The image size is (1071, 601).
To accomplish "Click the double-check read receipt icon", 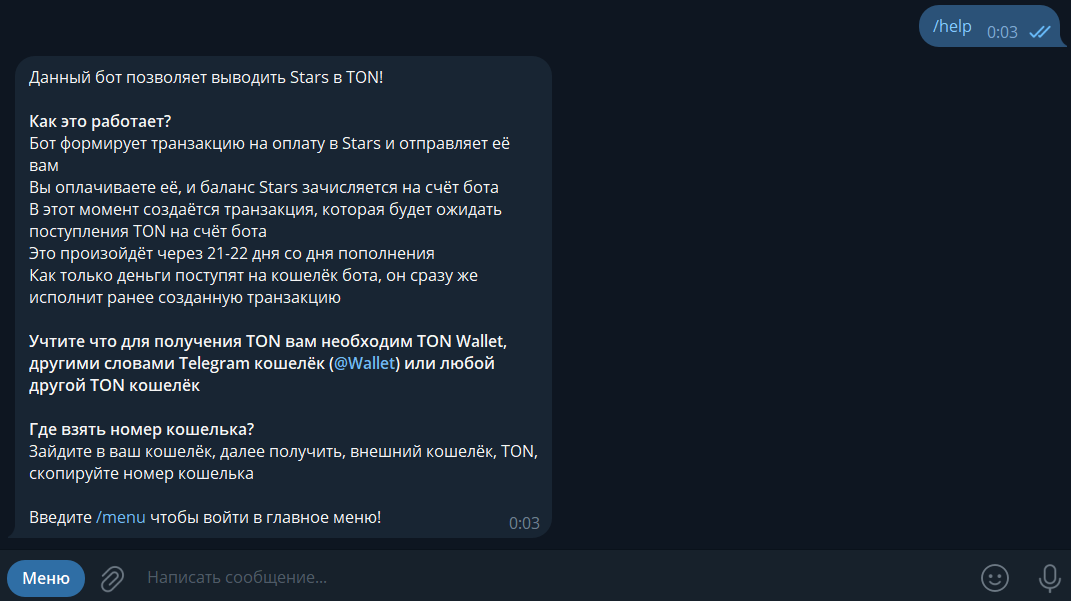I will pos(1040,32).
